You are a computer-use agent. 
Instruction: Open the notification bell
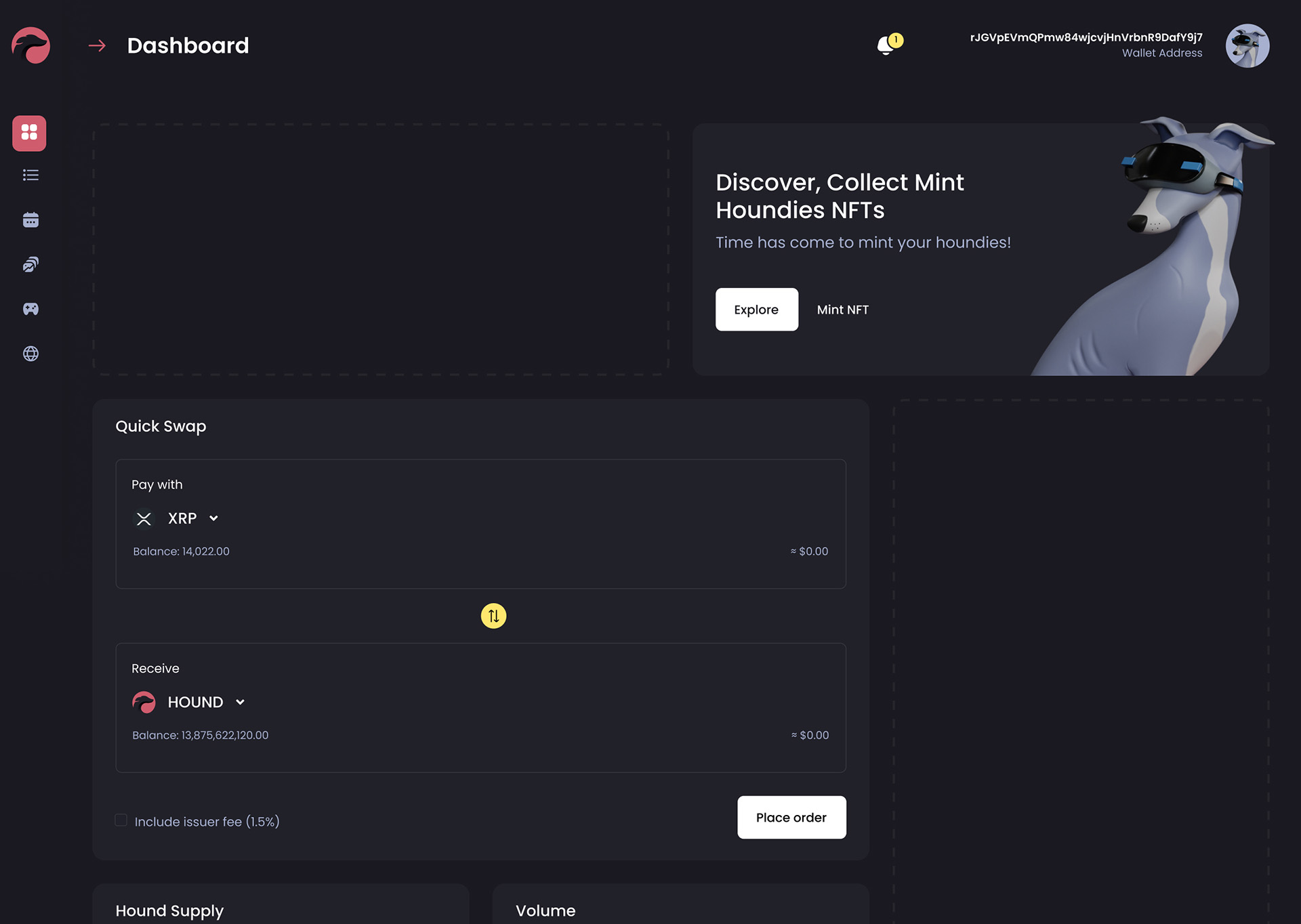[886, 45]
